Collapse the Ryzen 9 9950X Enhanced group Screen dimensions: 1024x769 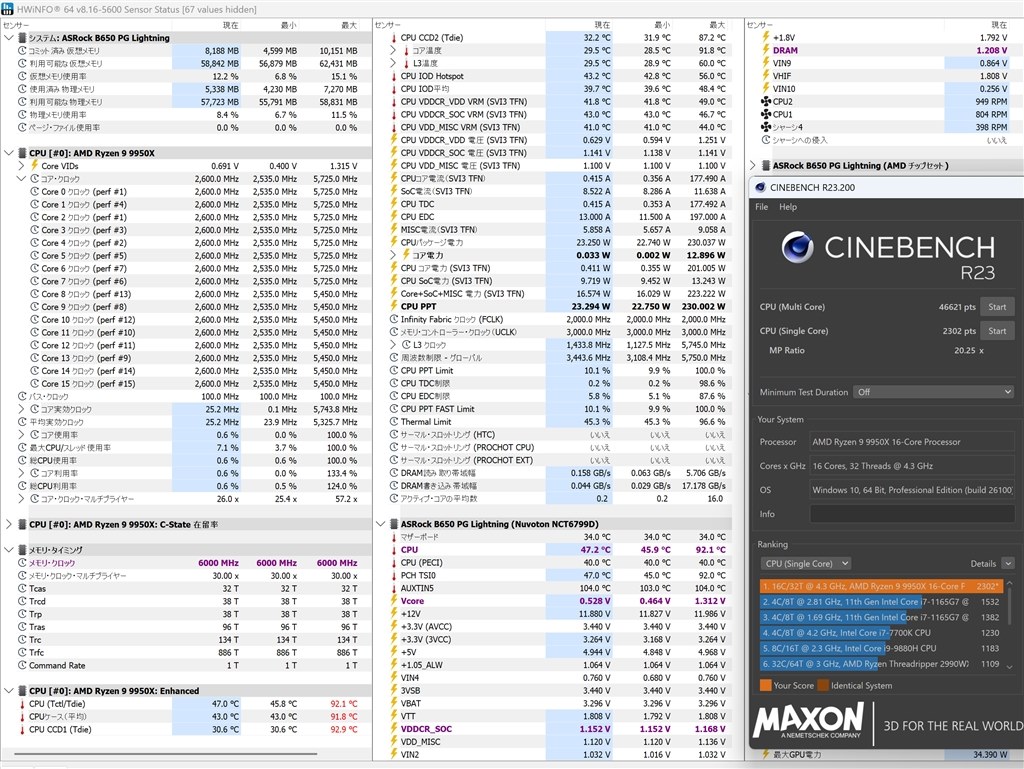pos(8,691)
